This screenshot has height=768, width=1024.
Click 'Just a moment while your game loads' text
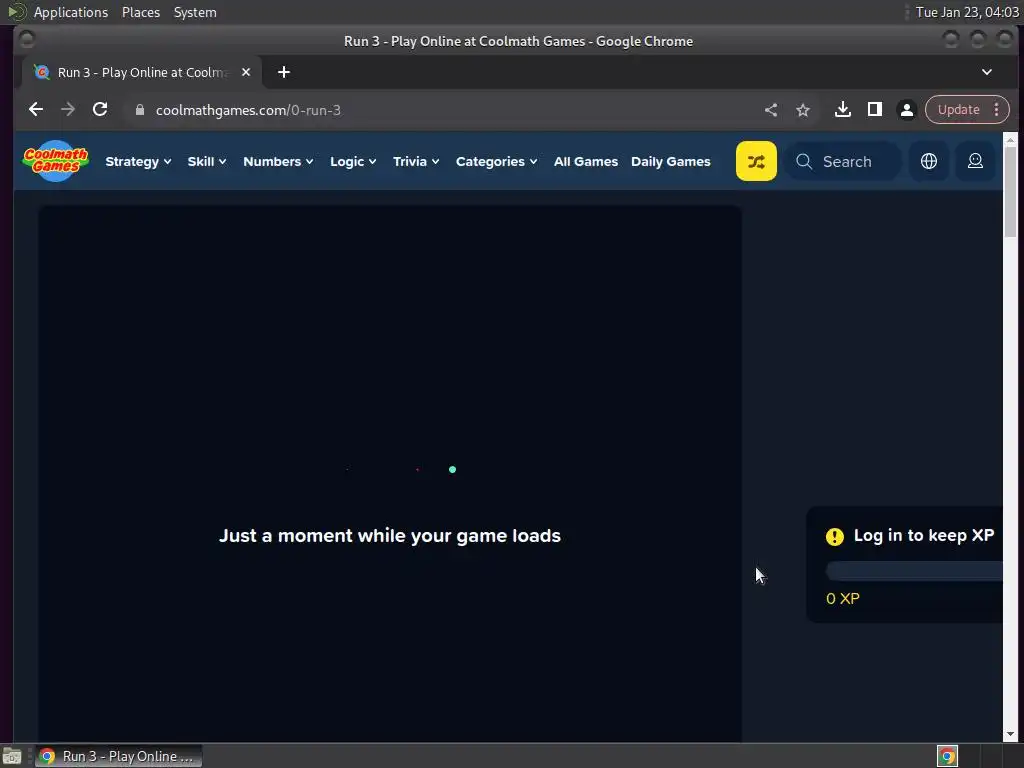coord(389,536)
